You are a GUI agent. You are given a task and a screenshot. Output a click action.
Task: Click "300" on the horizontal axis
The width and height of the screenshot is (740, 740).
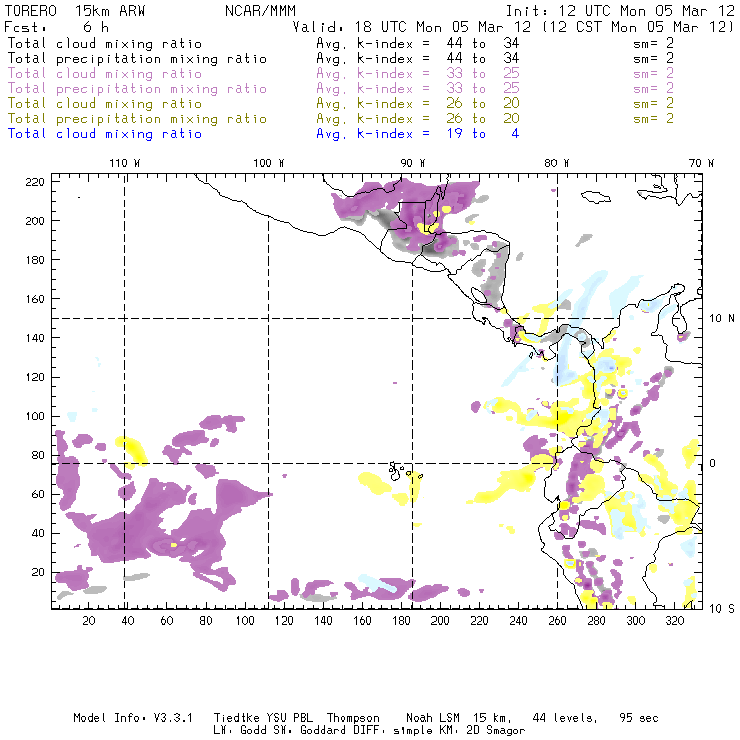click(635, 621)
